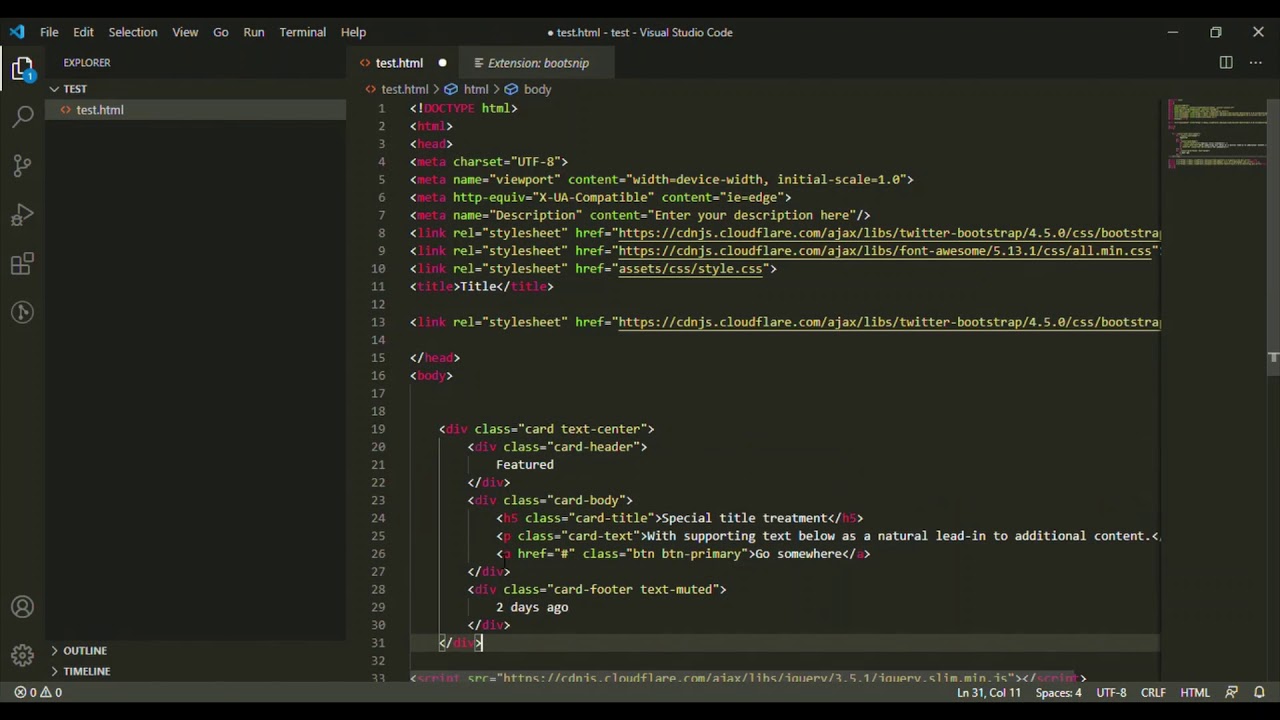This screenshot has height=720, width=1280.
Task: Click the EXPLORER panel title
Action: [x=87, y=63]
